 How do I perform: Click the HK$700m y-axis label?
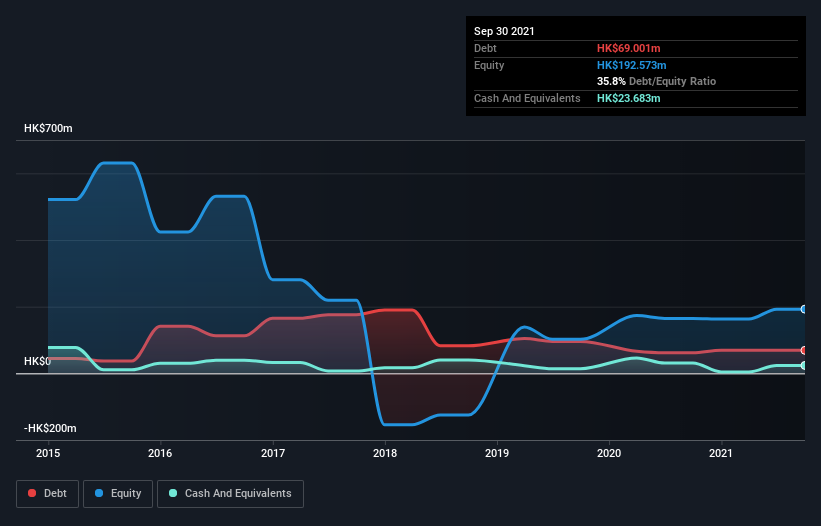click(48, 128)
